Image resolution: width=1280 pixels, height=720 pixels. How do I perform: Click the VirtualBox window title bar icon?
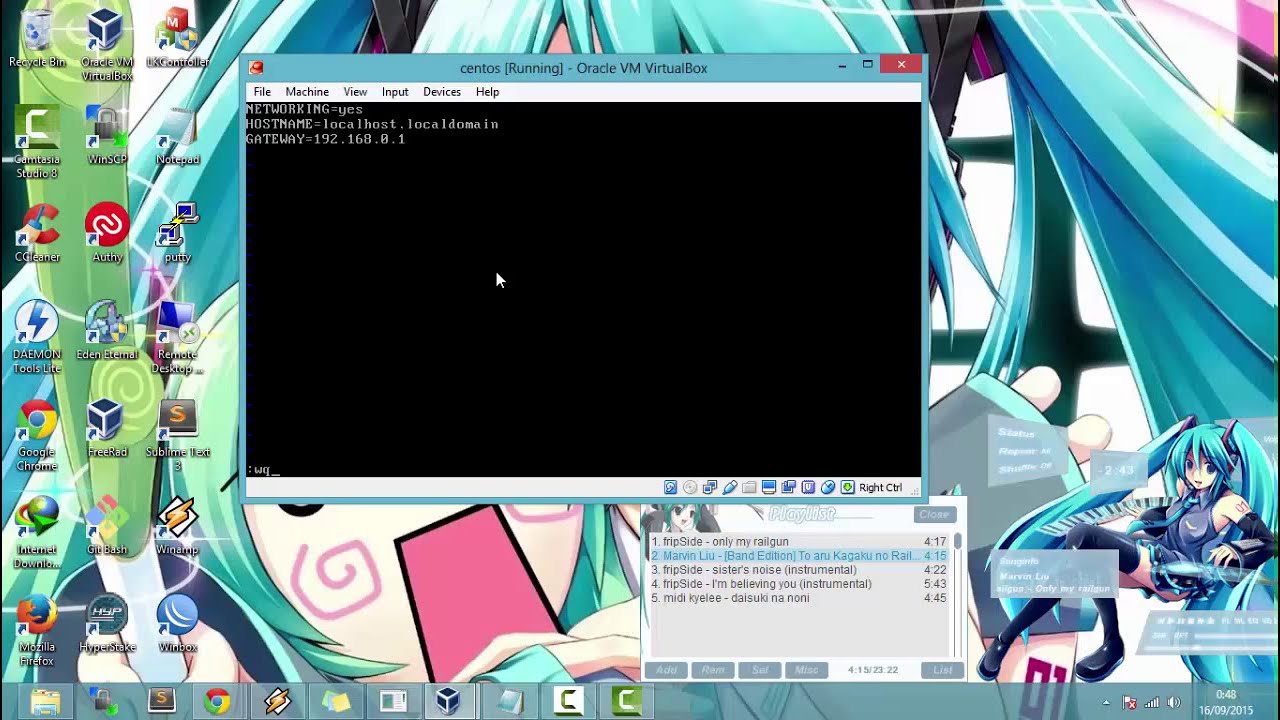click(x=256, y=68)
